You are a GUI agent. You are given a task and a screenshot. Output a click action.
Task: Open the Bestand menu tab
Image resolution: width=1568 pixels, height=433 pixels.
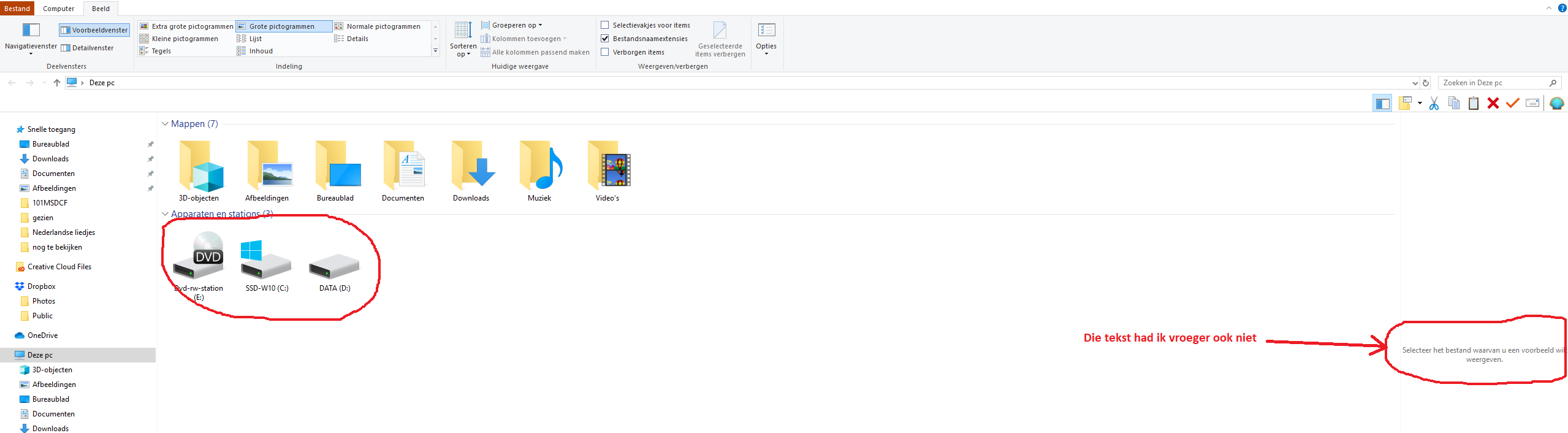(x=17, y=9)
